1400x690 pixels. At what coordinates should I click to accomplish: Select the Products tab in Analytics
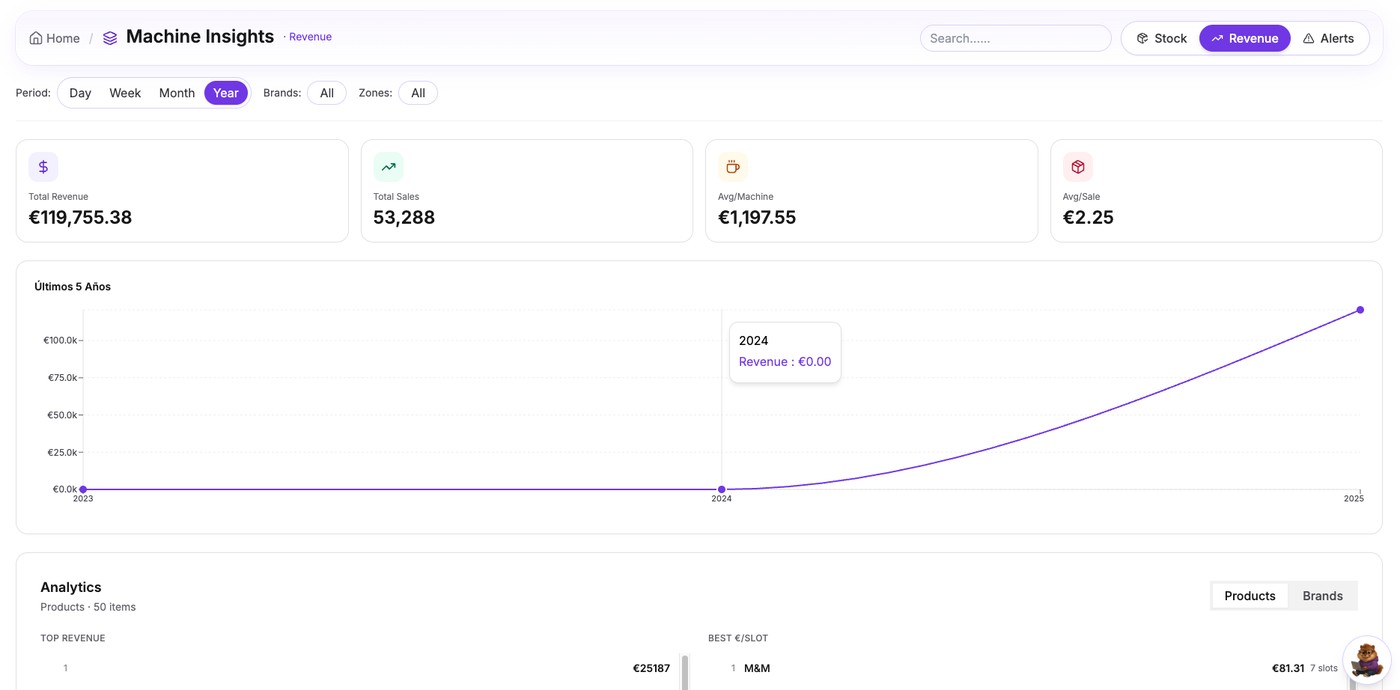(x=1249, y=595)
